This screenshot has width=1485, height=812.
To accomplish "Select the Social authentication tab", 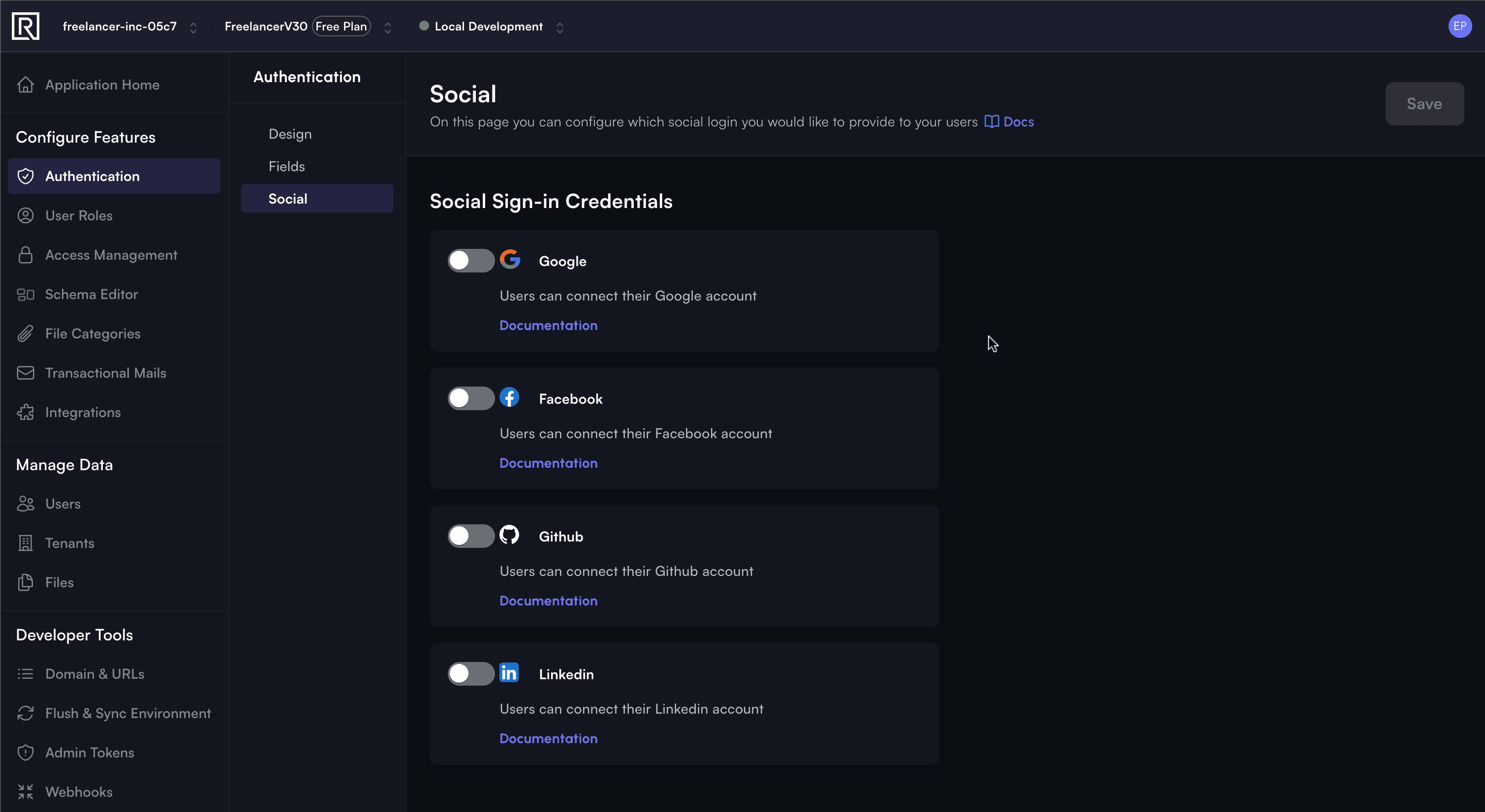I will pyautogui.click(x=317, y=198).
